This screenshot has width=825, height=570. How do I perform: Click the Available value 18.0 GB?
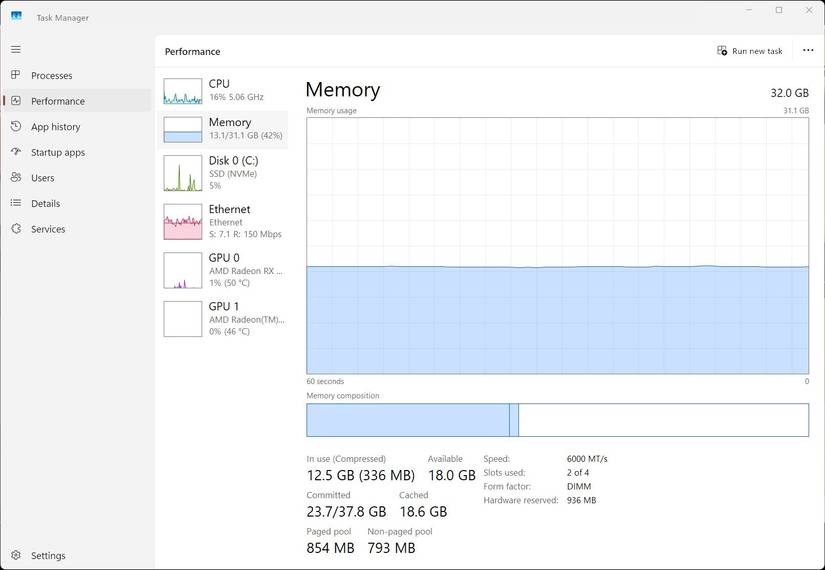click(x=451, y=475)
